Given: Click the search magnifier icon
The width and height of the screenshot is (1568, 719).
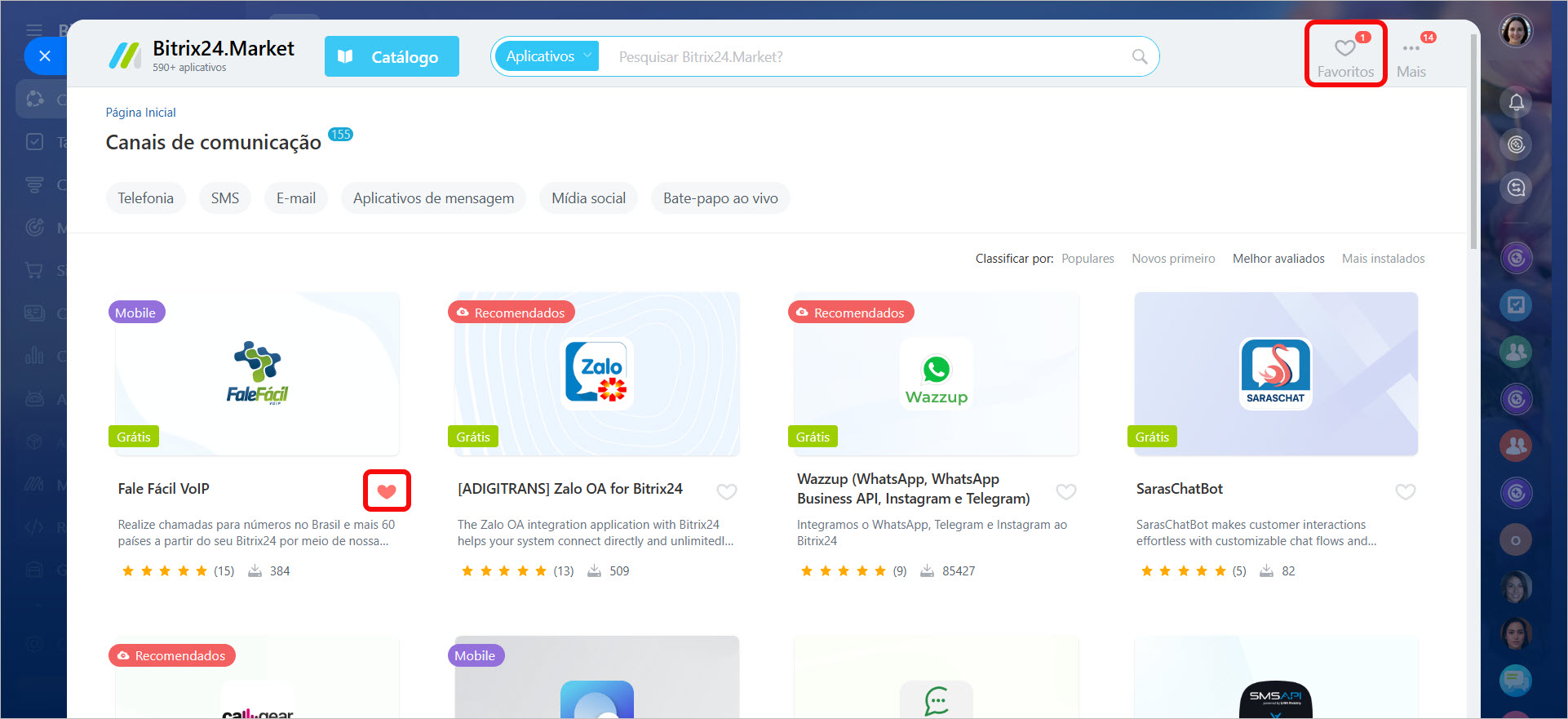Looking at the screenshot, I should [x=1140, y=56].
